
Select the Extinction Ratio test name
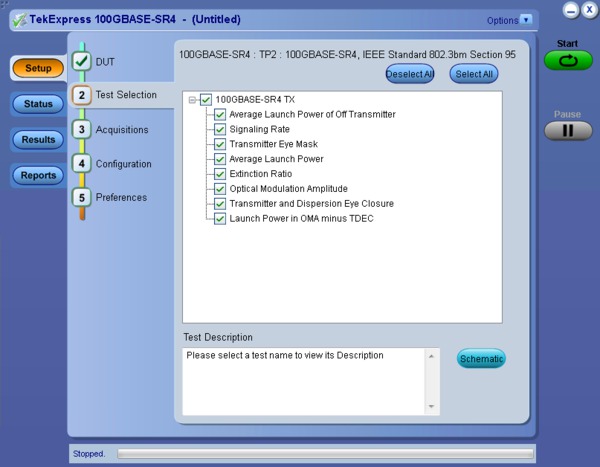(x=261, y=174)
